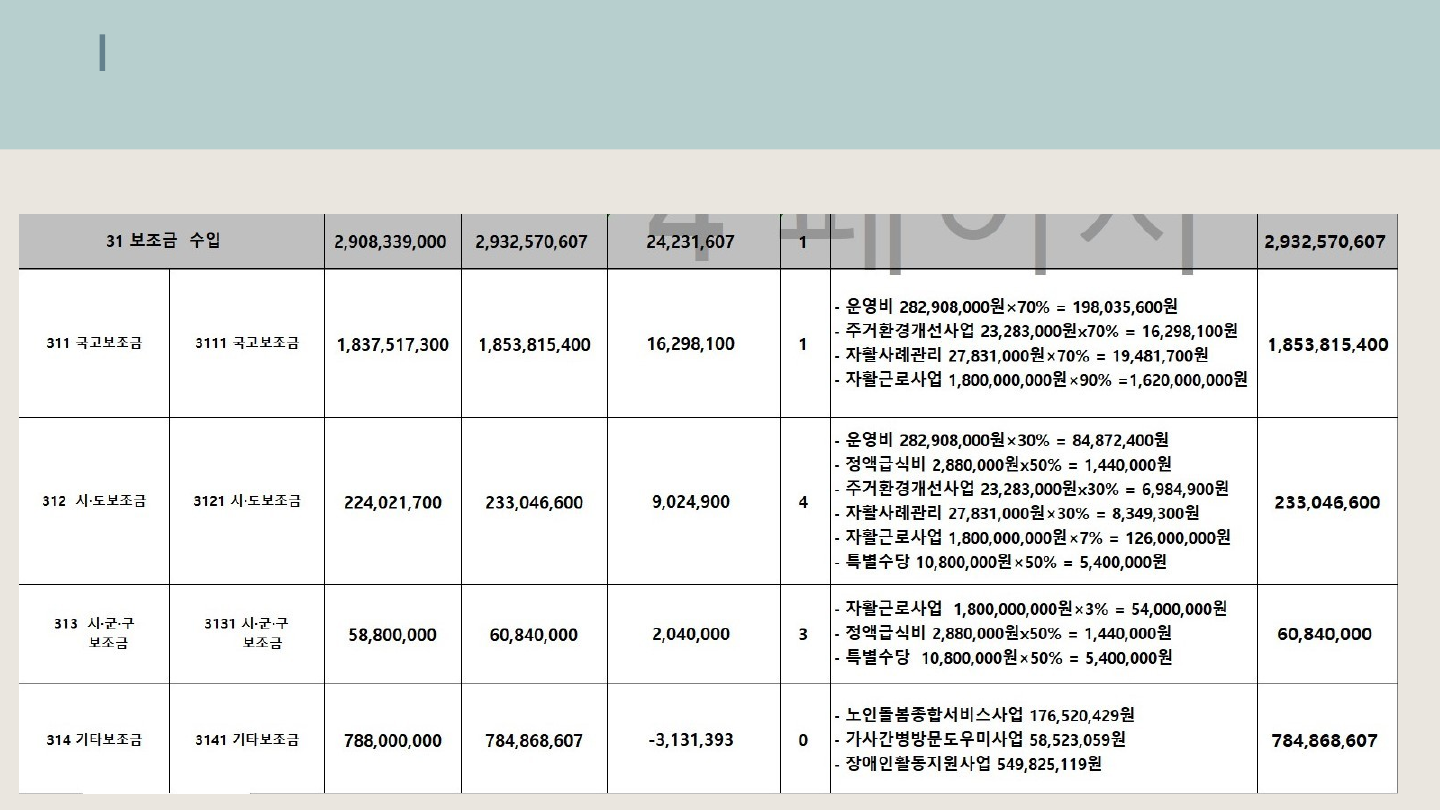Select the 9,024,900 difference cell
1440x810 pixels.
[x=691, y=502]
